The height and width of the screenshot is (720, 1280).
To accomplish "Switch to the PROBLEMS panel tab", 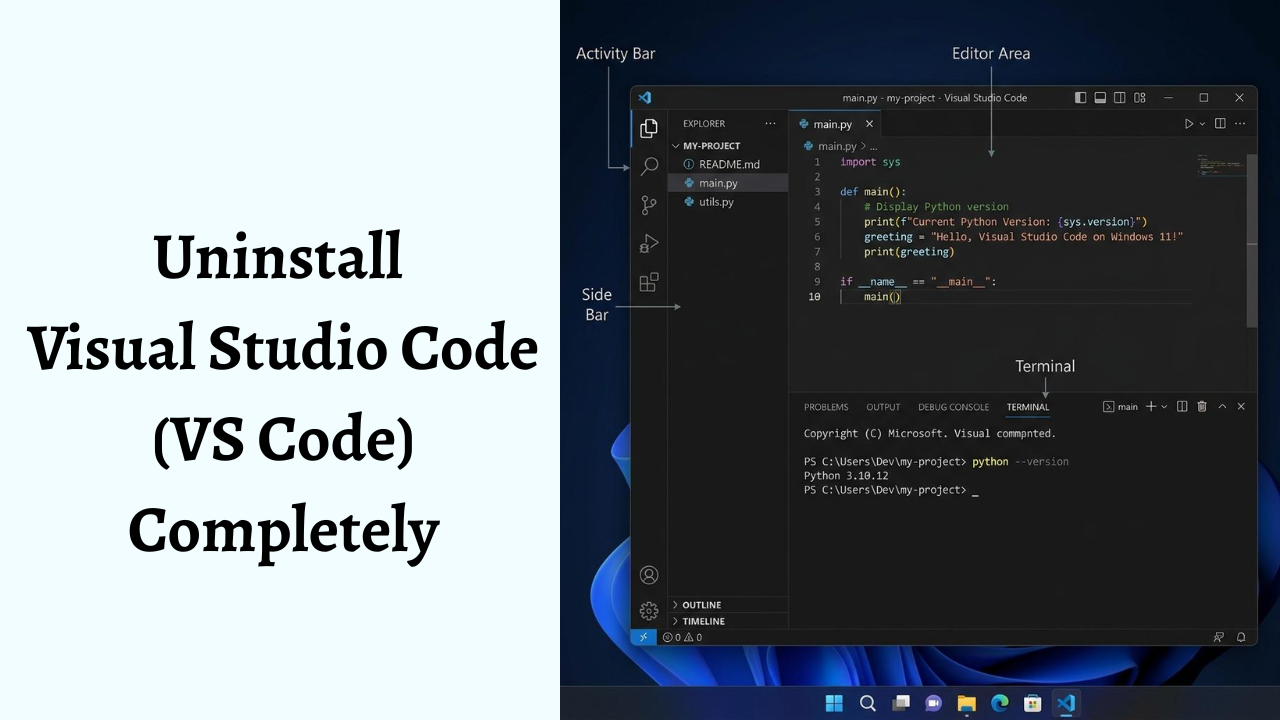I will point(826,407).
